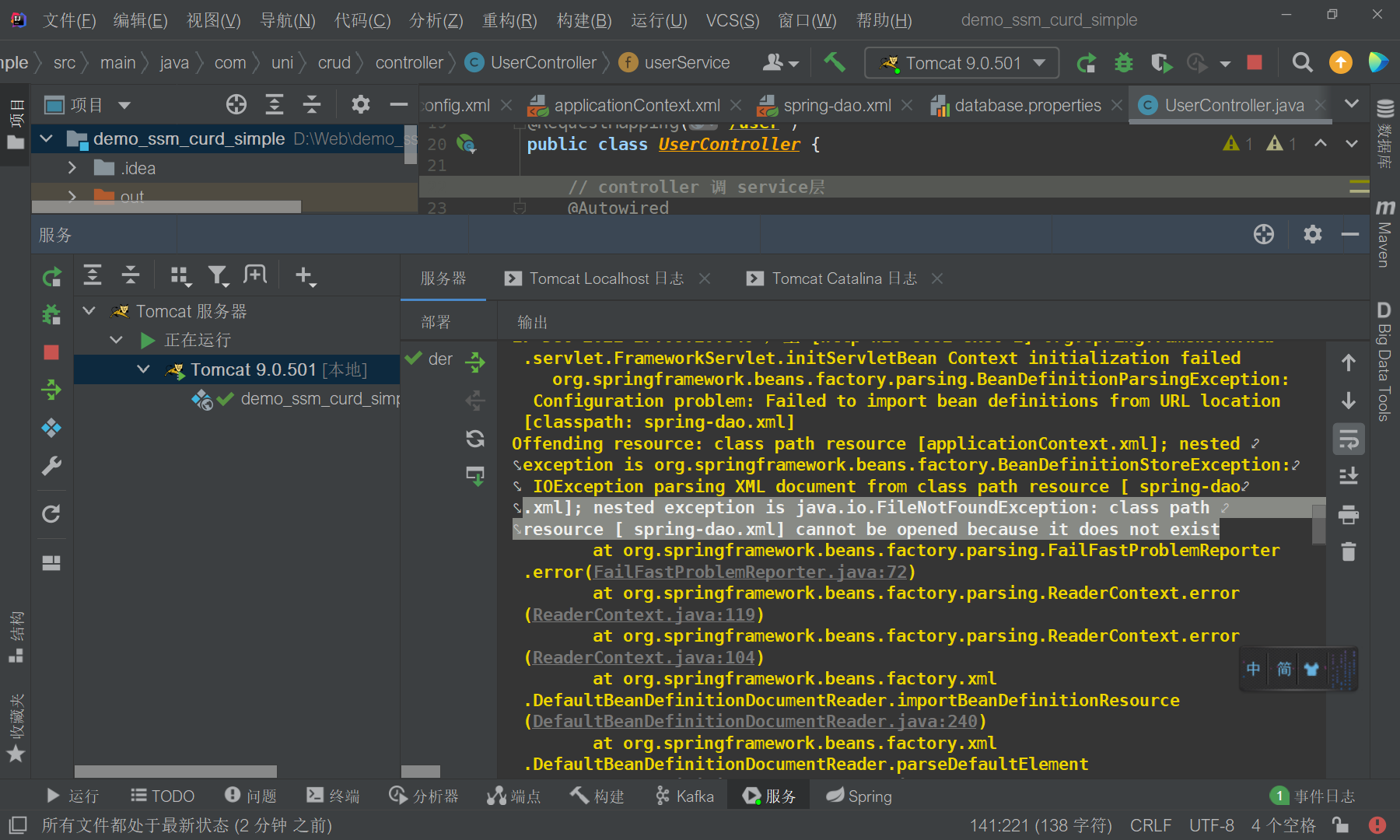The height and width of the screenshot is (840, 1400).
Task: Toggle Group By option in Services toolbar
Action: tap(180, 275)
